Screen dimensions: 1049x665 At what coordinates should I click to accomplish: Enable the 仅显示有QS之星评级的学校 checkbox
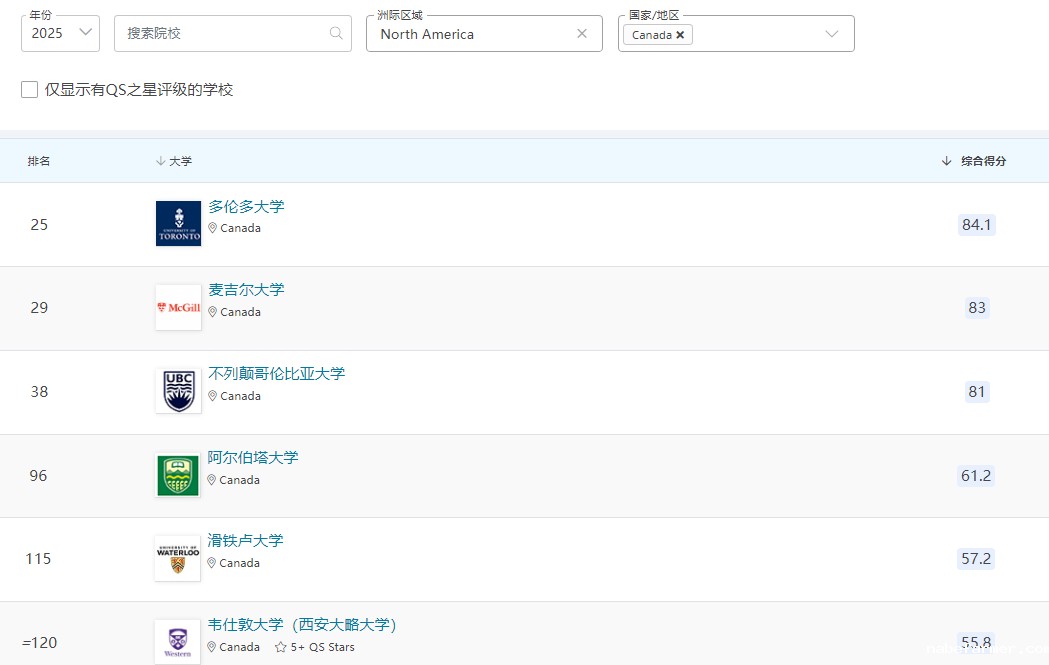29,89
